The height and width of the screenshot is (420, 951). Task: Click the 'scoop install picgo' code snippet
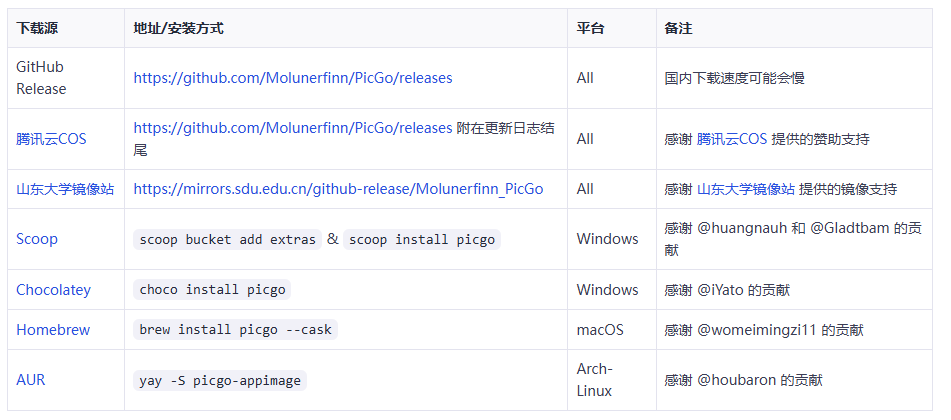(x=423, y=240)
